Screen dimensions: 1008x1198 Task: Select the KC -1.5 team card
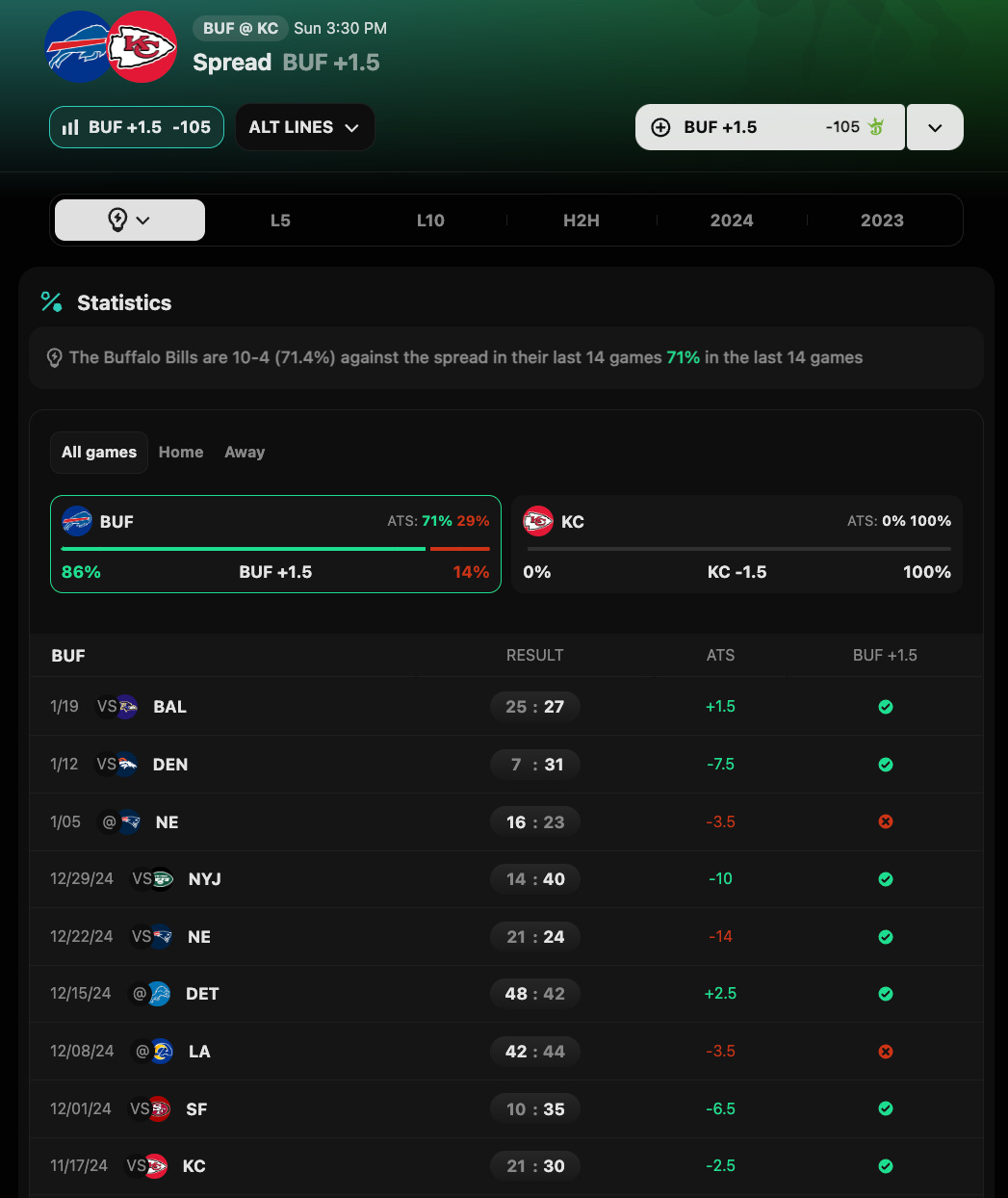tap(737, 544)
